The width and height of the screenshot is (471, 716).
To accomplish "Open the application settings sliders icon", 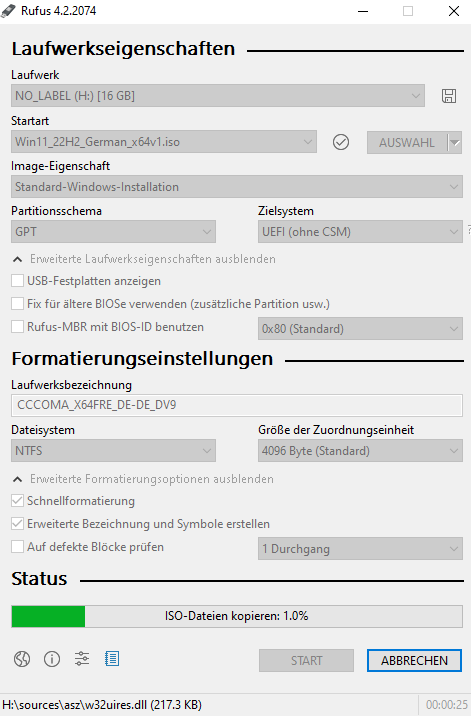I will click(82, 659).
